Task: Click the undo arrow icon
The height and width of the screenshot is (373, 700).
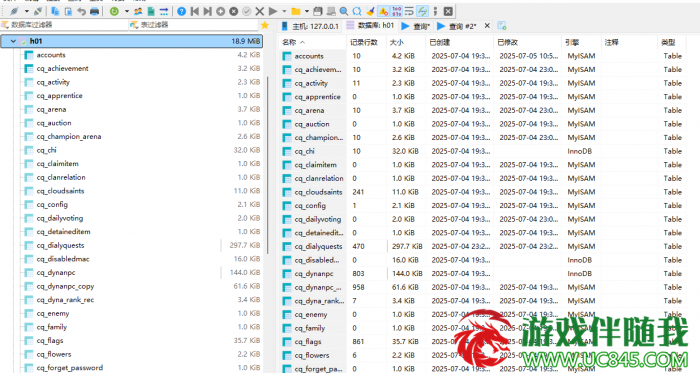Action: coord(81,11)
